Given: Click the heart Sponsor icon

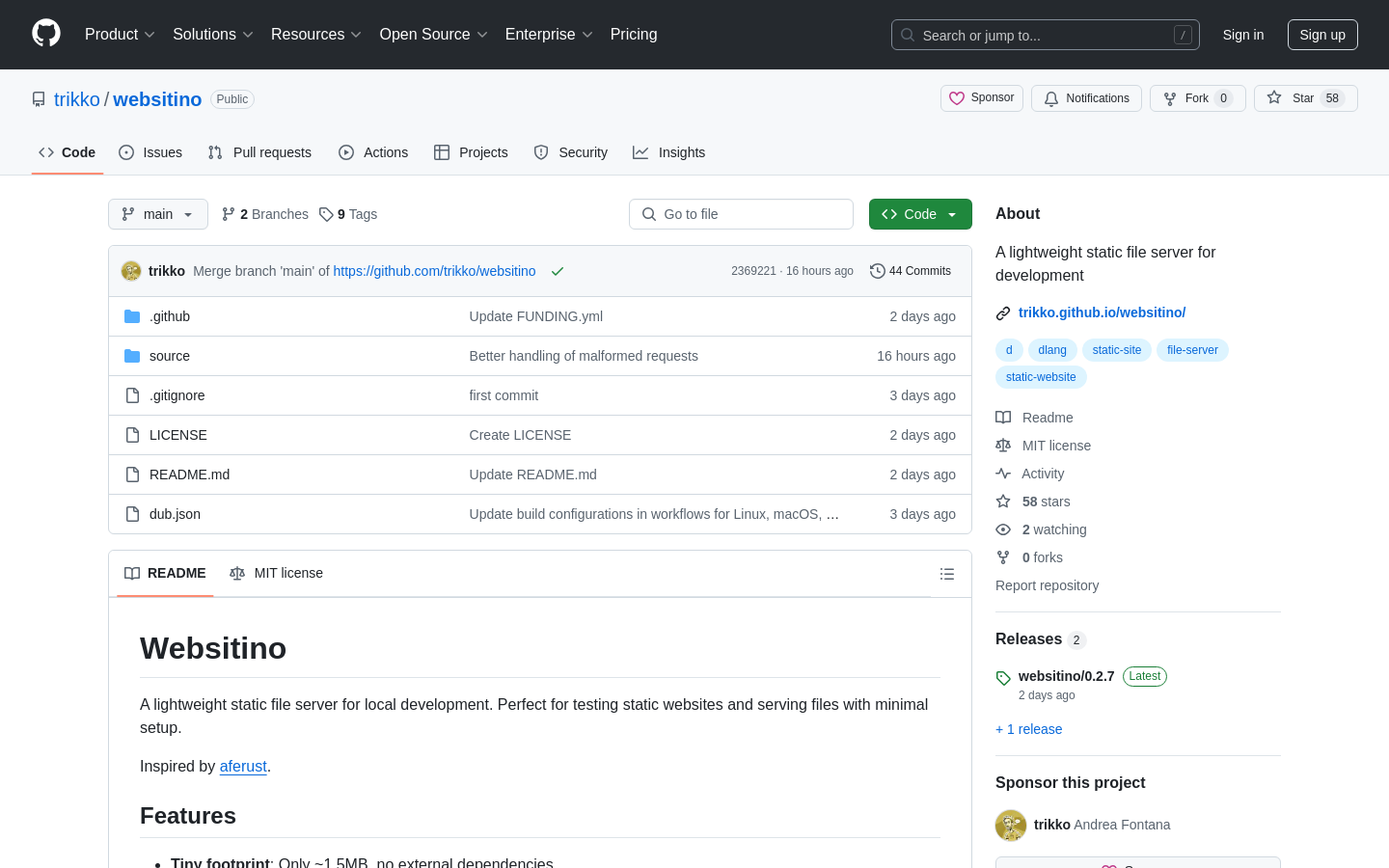Looking at the screenshot, I should (957, 98).
